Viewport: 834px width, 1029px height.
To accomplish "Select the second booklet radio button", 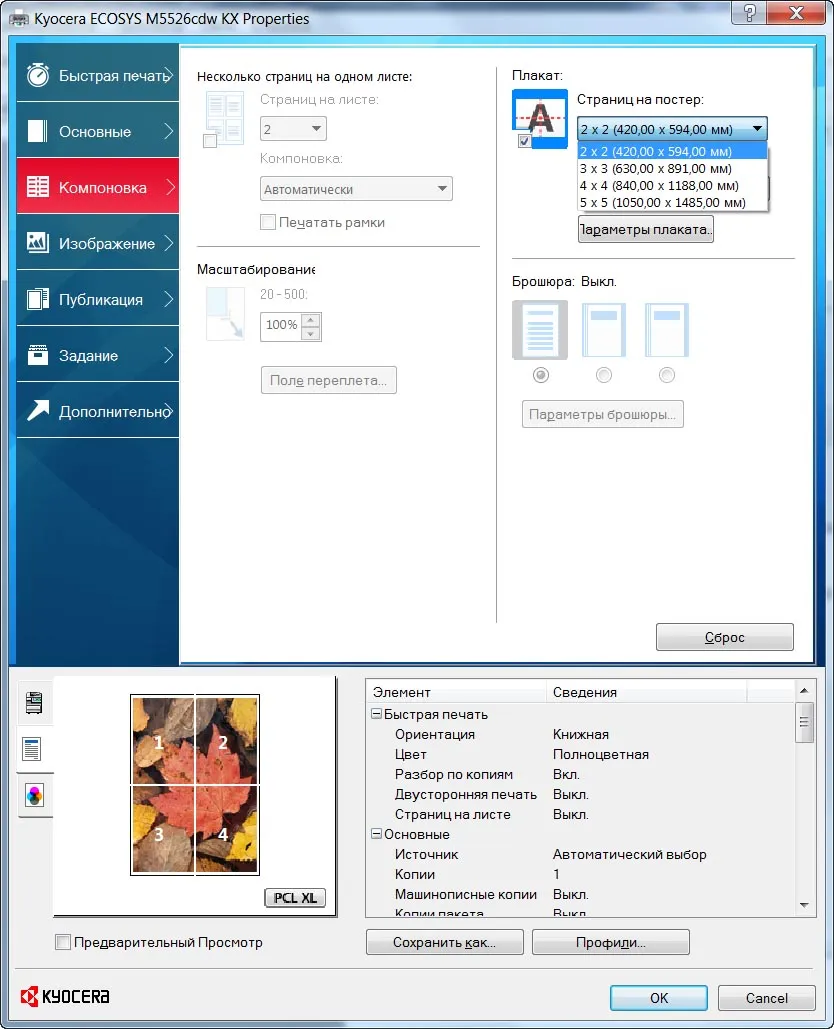I will 604,375.
